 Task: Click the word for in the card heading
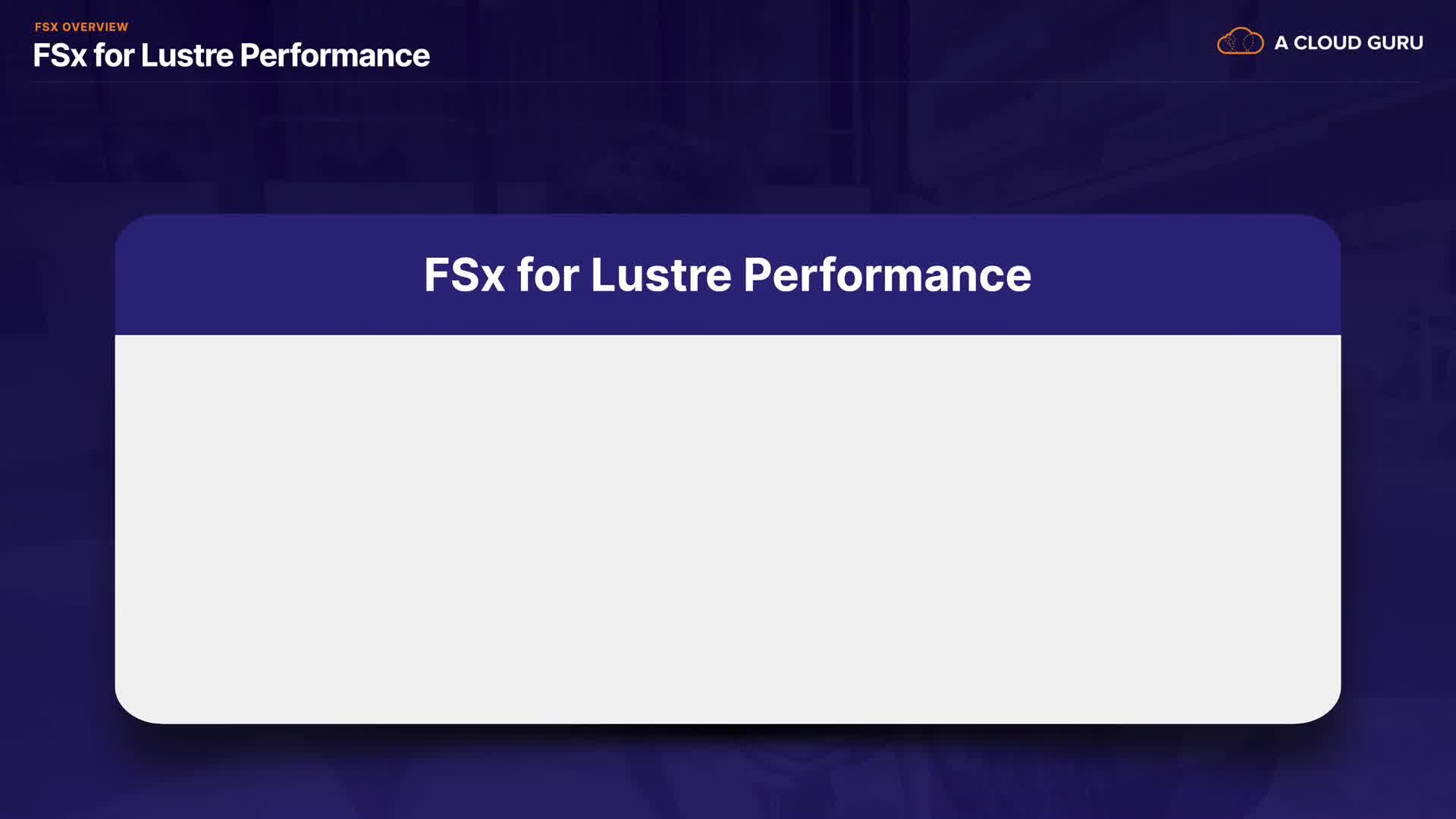pyautogui.click(x=548, y=275)
